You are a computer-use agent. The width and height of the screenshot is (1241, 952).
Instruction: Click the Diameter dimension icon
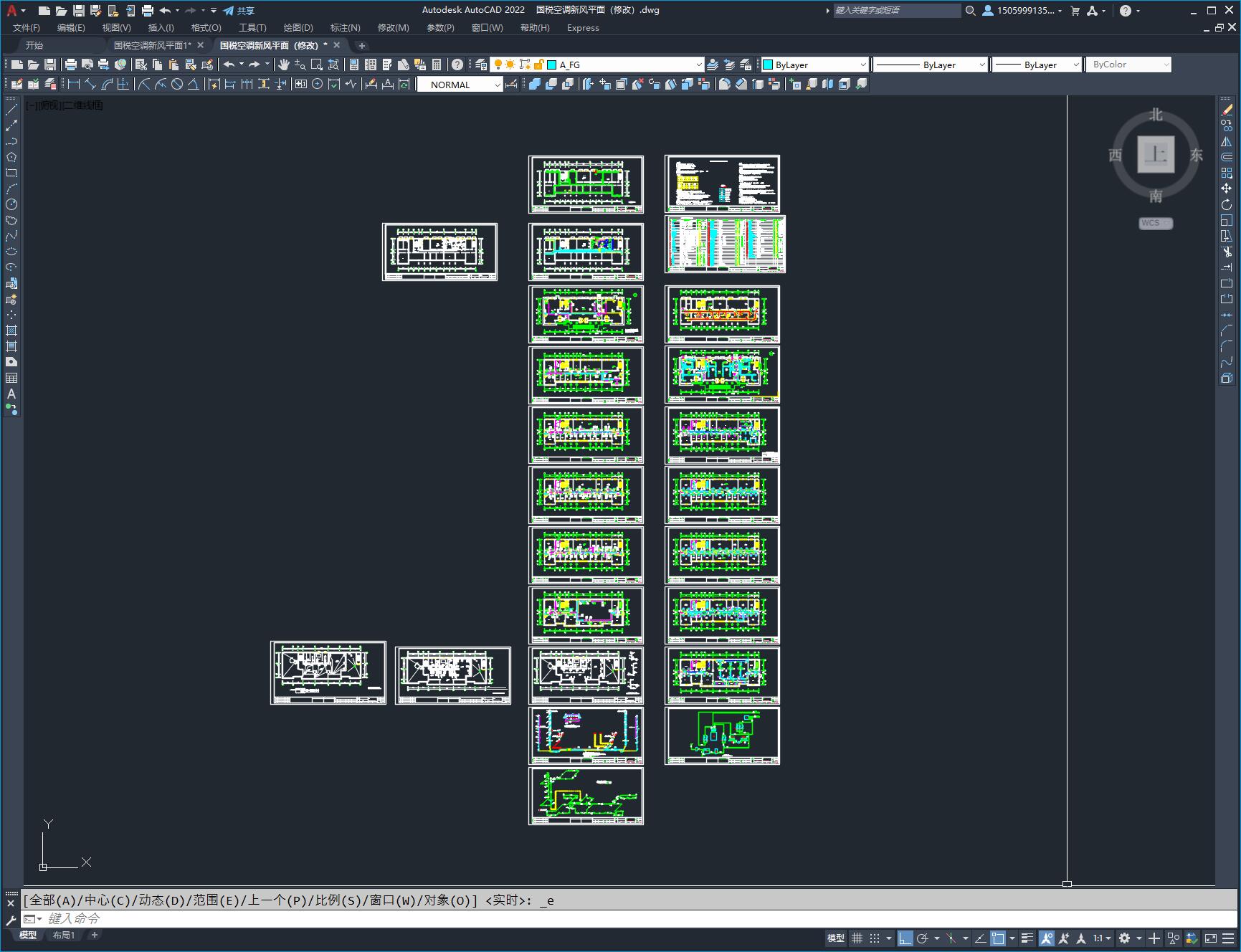(x=177, y=84)
